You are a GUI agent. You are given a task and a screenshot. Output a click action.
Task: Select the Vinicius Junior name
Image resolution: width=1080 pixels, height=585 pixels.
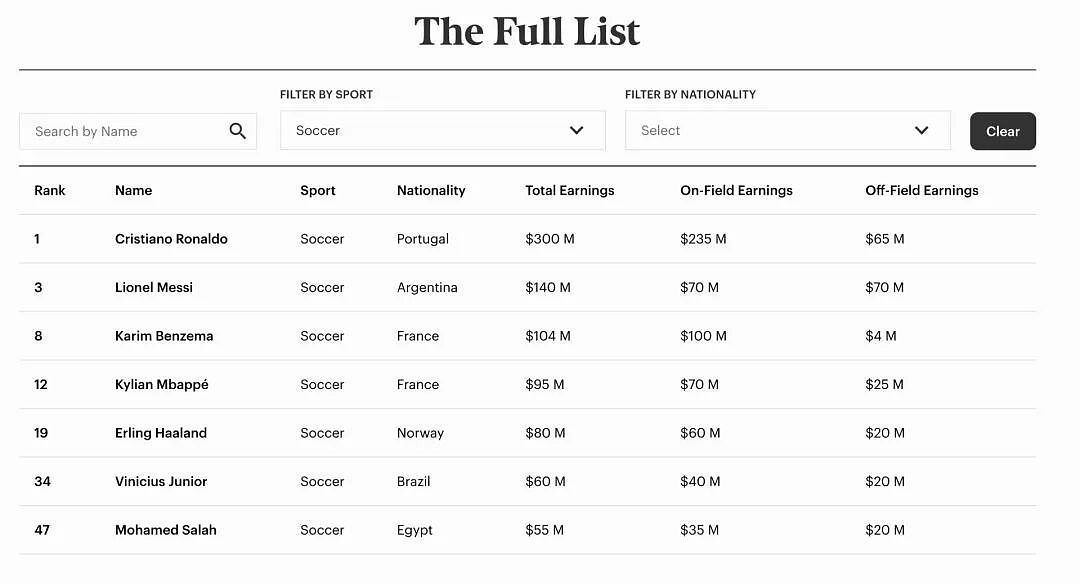pos(161,482)
